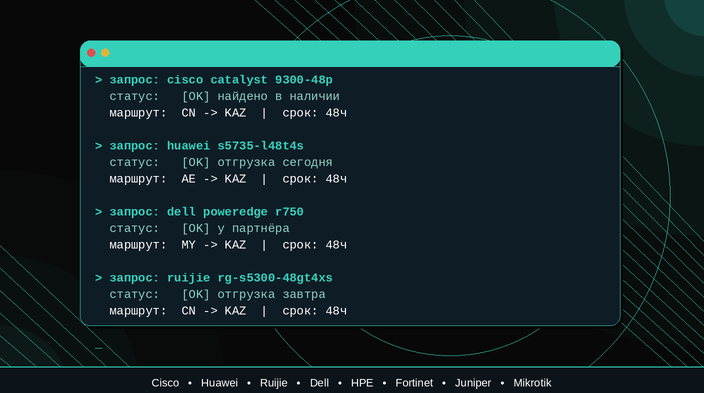Click the Dell brand in the bottom bar
The width and height of the screenshot is (704, 393).
[319, 383]
